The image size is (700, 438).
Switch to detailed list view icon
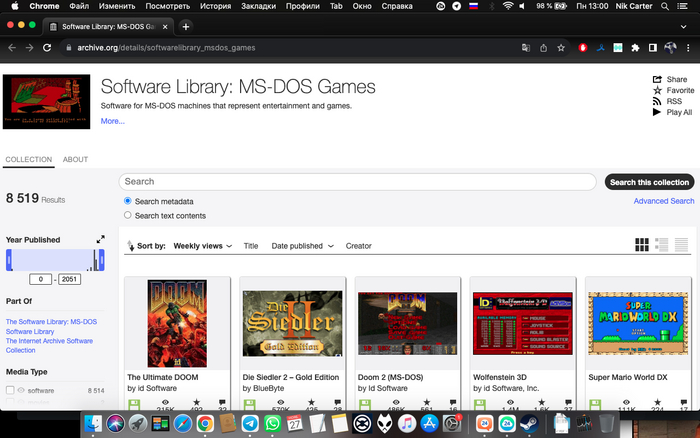[662, 245]
